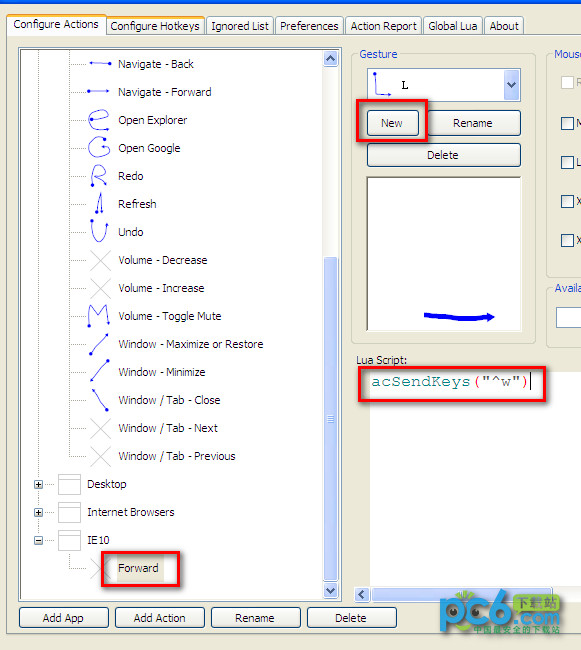
Task: Click the Volume Toggle Mute M gesture icon
Action: pos(99,315)
